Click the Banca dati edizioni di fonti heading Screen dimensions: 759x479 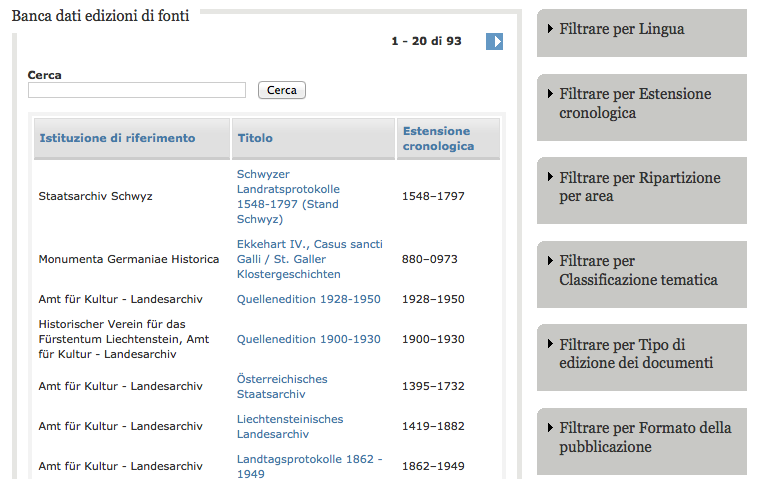pos(100,15)
